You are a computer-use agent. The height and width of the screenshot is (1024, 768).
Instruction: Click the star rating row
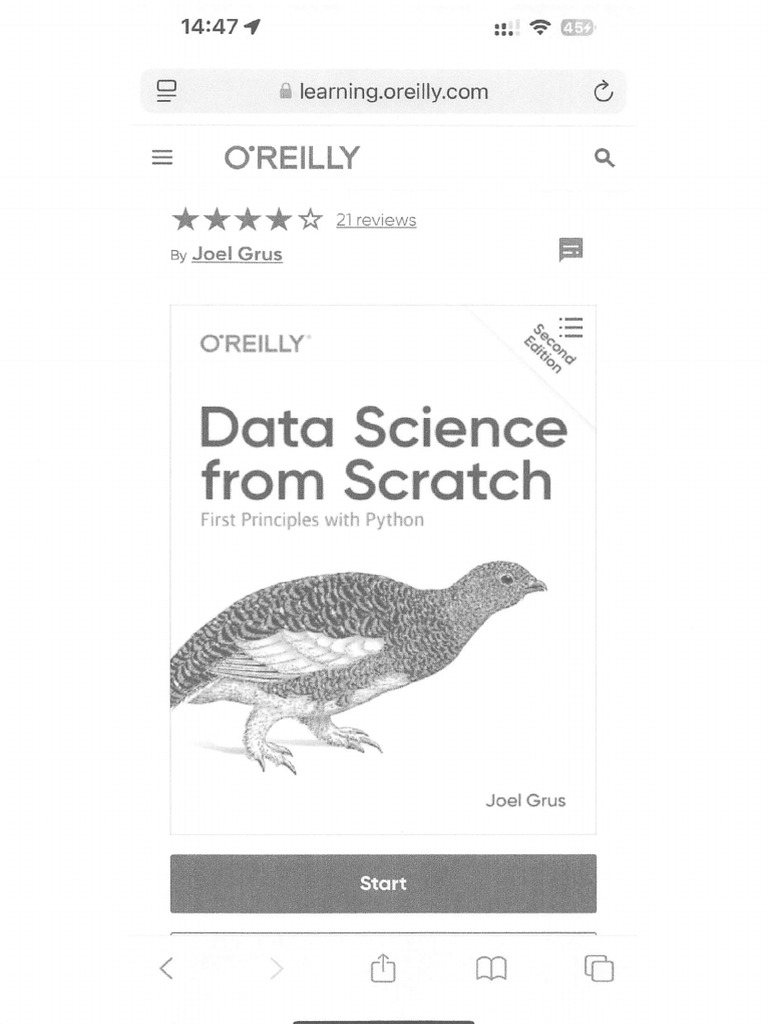pos(247,219)
